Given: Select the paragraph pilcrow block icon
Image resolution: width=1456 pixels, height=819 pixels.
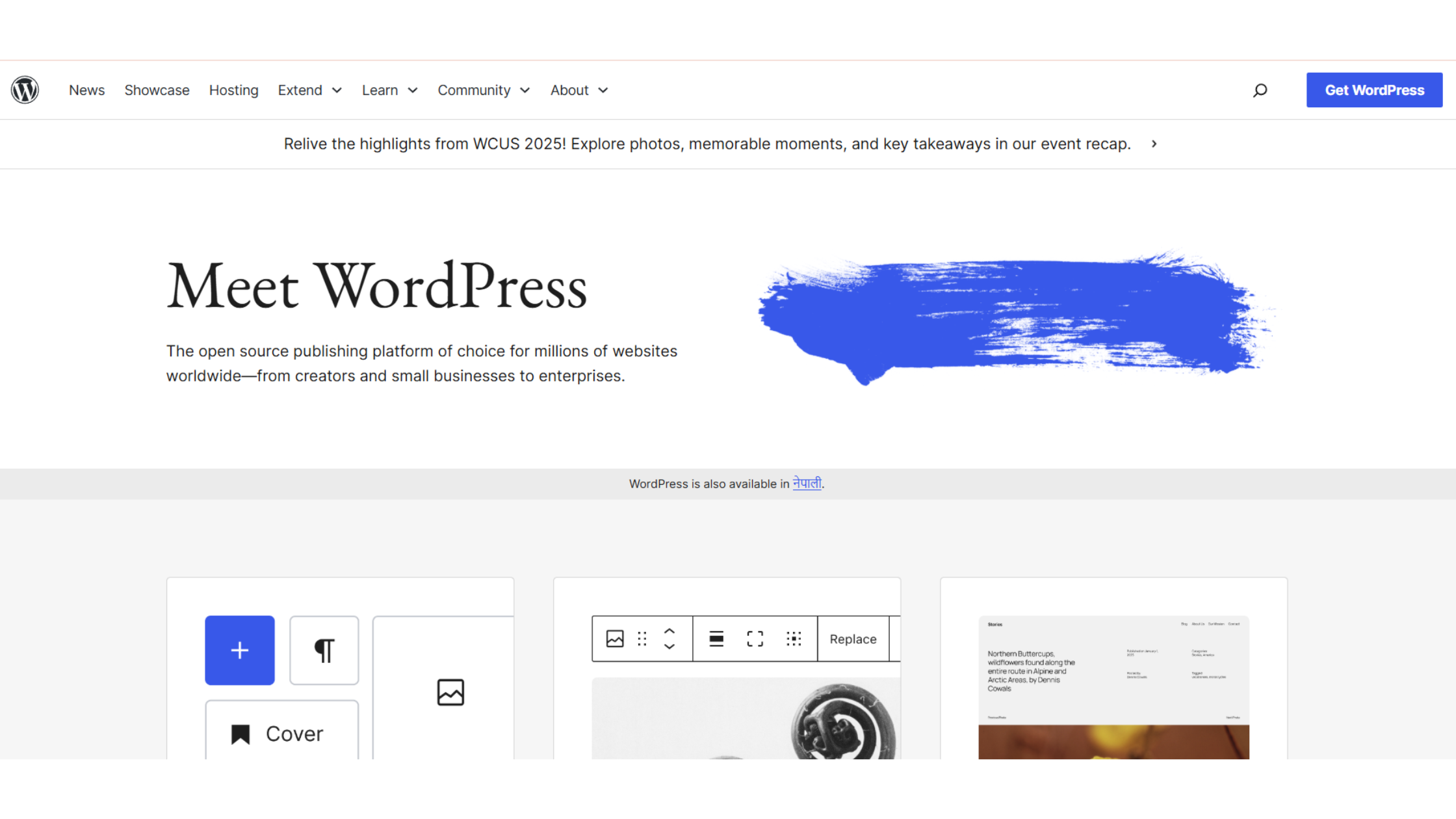Looking at the screenshot, I should point(324,650).
